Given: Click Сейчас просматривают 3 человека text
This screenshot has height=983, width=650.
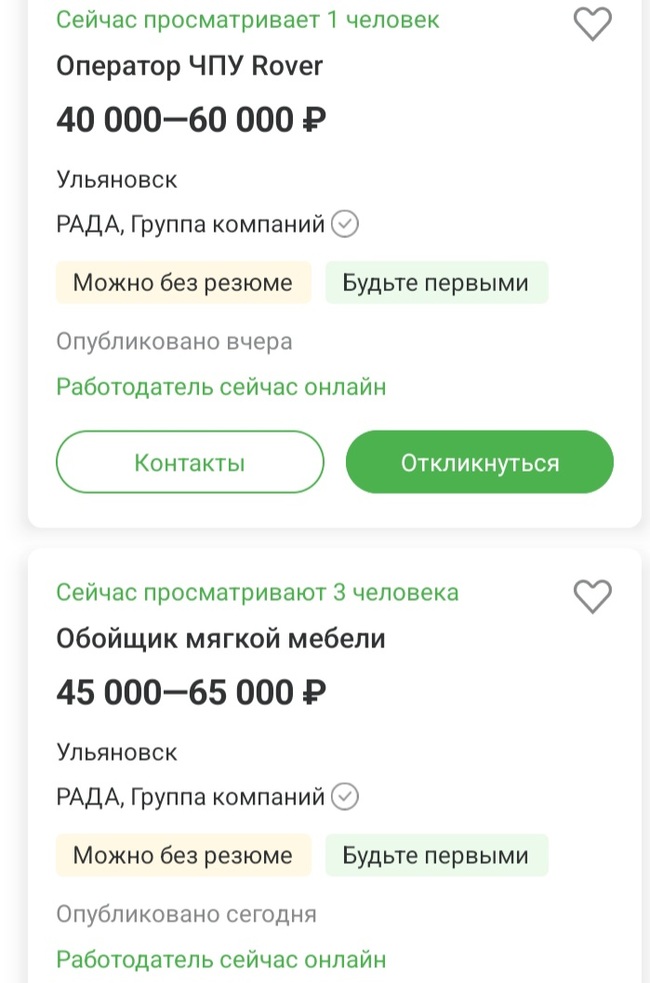Looking at the screenshot, I should point(257,592).
